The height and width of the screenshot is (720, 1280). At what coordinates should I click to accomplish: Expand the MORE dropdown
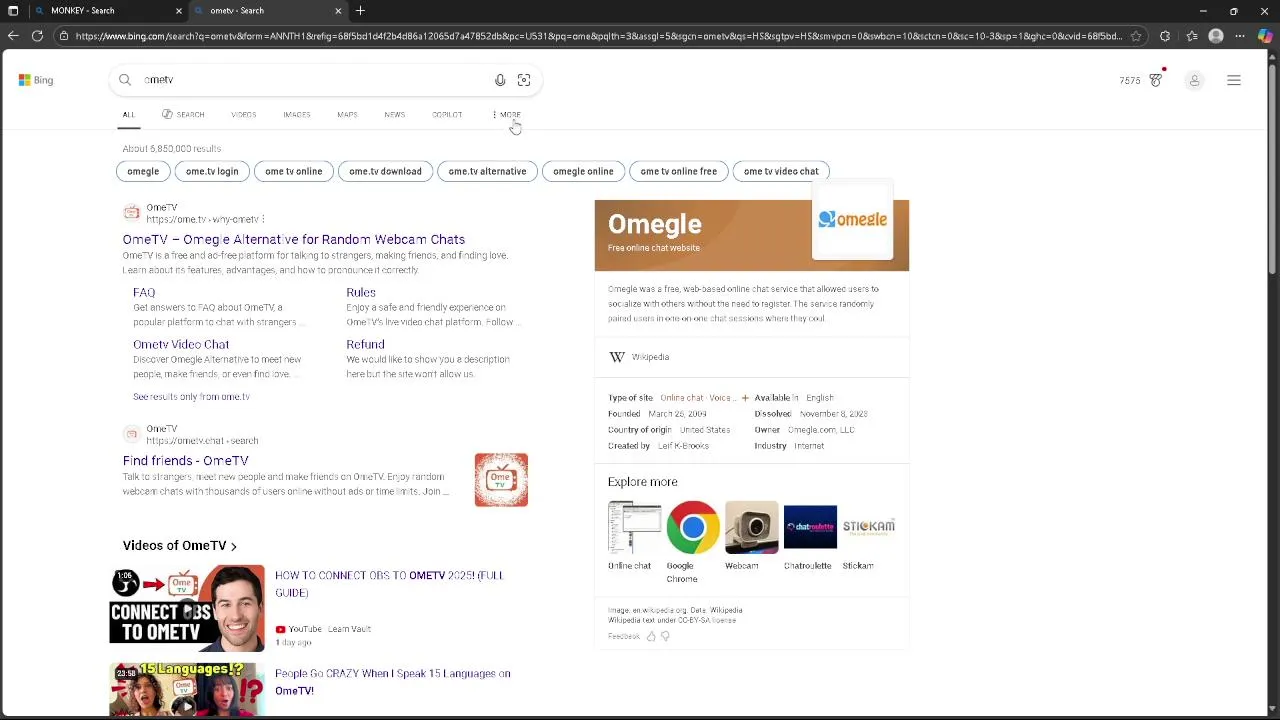coord(507,115)
